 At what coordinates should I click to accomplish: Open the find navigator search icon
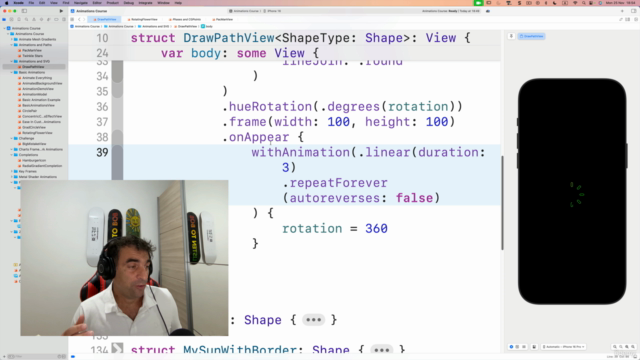click(27, 19)
